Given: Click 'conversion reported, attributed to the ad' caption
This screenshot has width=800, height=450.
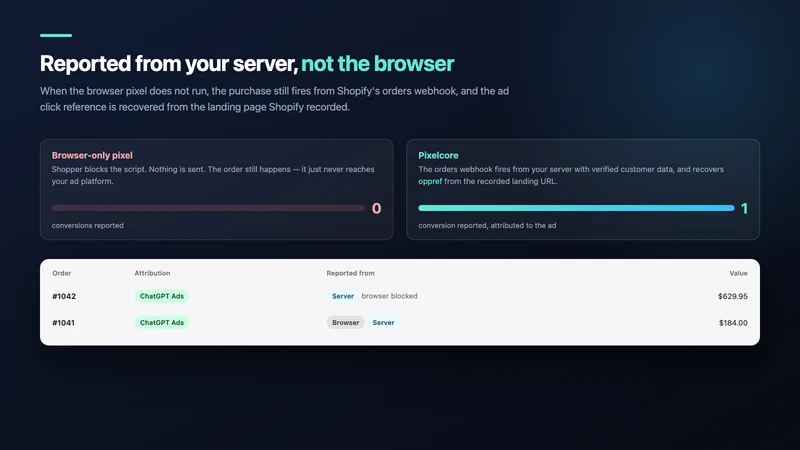Looking at the screenshot, I should (x=487, y=226).
